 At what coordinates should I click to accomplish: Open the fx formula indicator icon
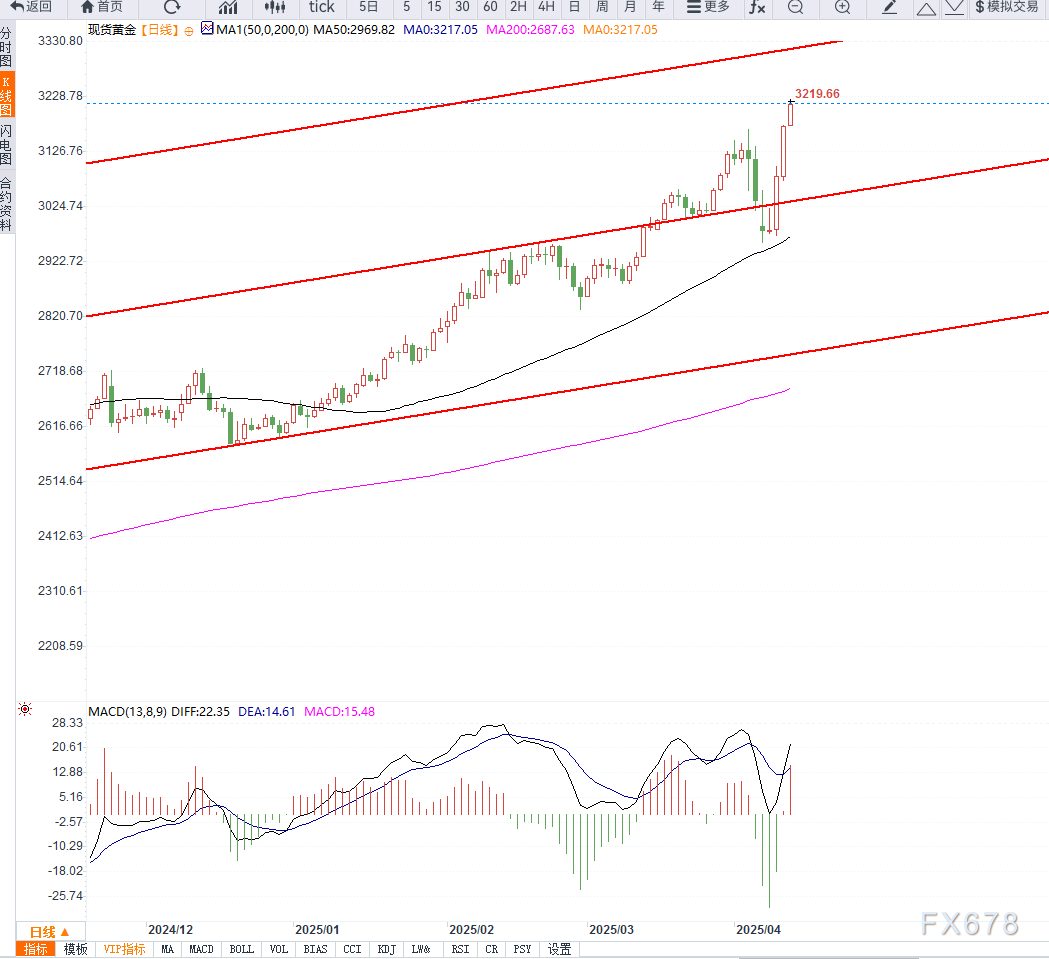click(x=757, y=7)
